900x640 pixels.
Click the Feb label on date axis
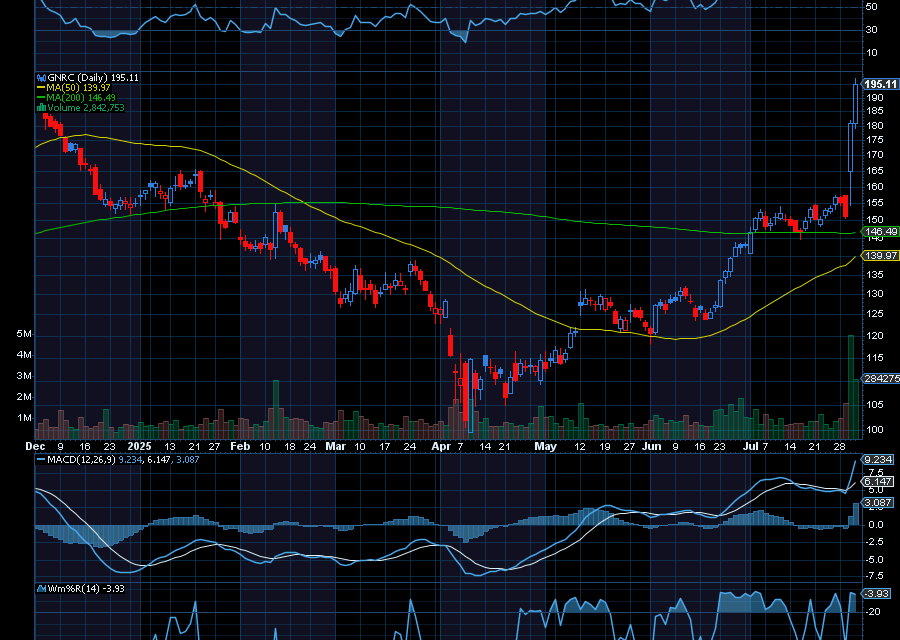(240, 447)
